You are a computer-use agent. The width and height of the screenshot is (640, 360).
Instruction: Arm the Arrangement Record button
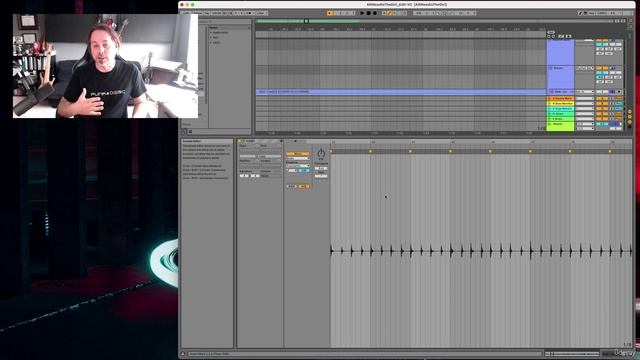pos(375,13)
